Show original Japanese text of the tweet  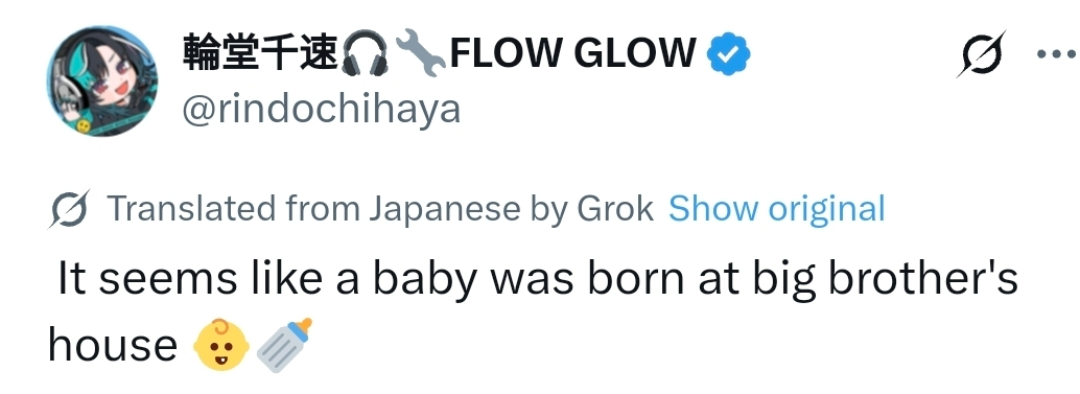(776, 209)
